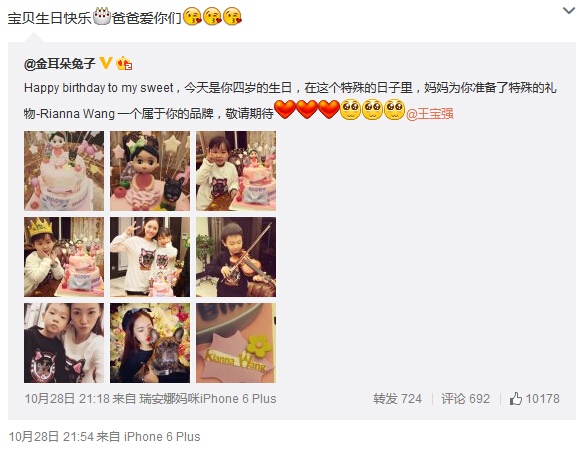View Rianna Wang cake sign photo
581x450 pixels.
(236, 343)
